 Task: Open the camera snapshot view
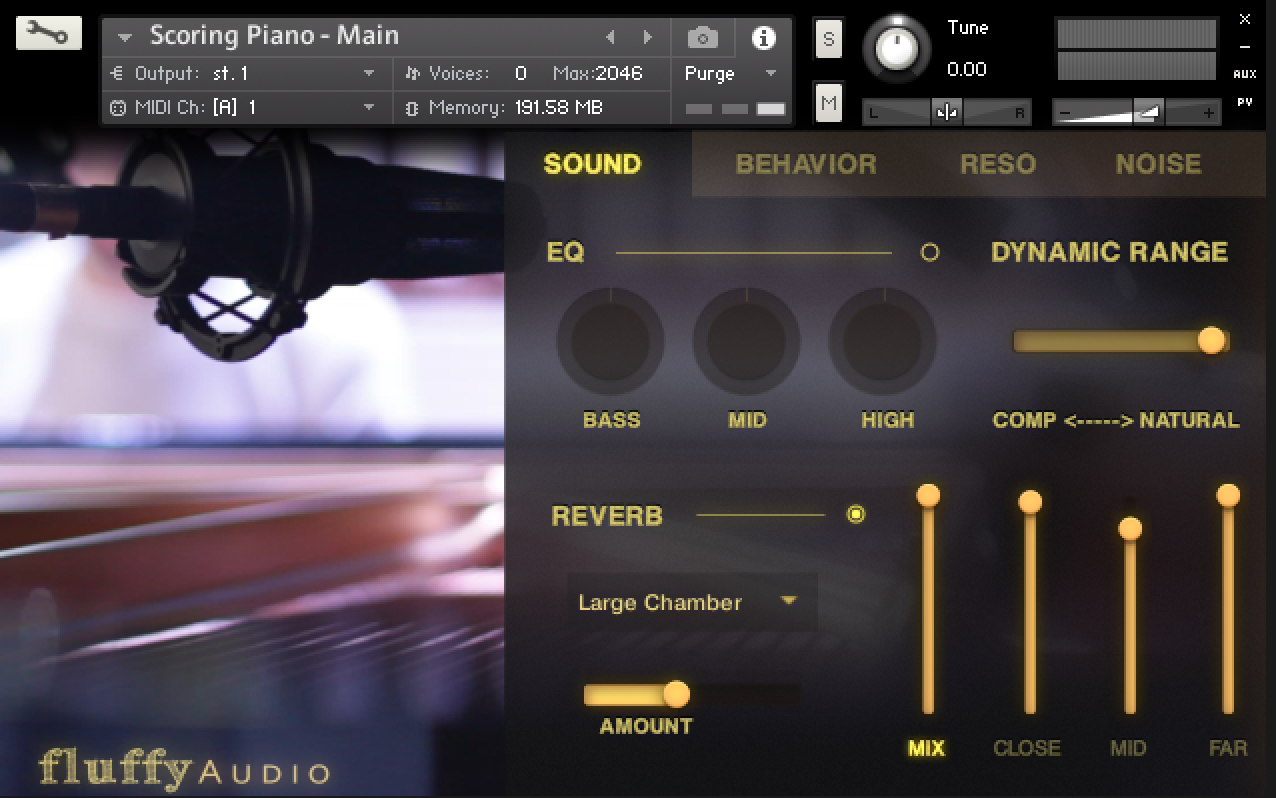(x=703, y=38)
